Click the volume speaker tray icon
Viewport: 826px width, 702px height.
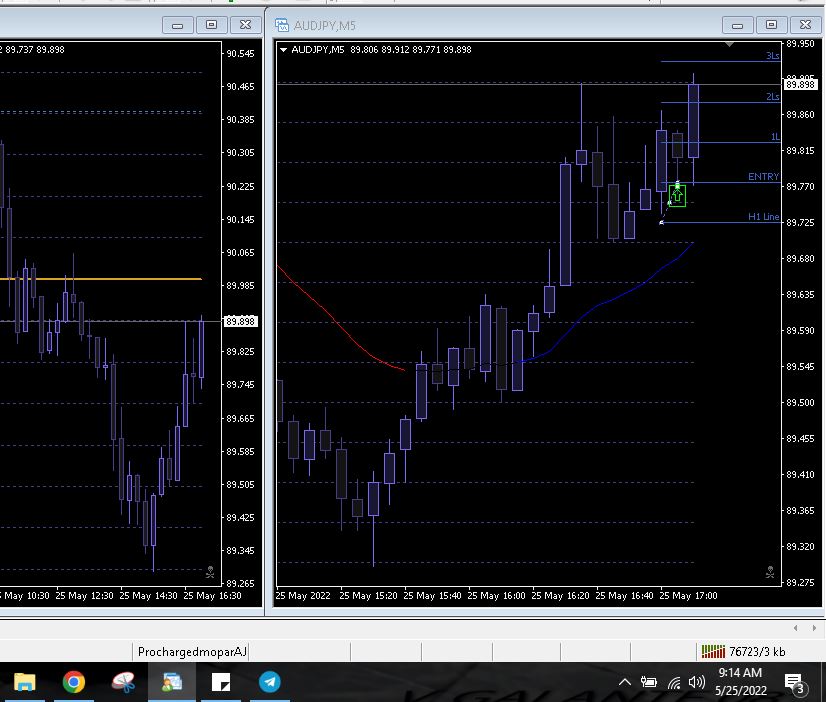pos(697,683)
